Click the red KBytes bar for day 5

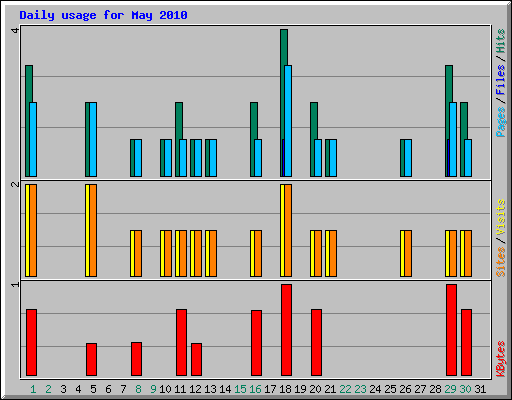tap(91, 359)
